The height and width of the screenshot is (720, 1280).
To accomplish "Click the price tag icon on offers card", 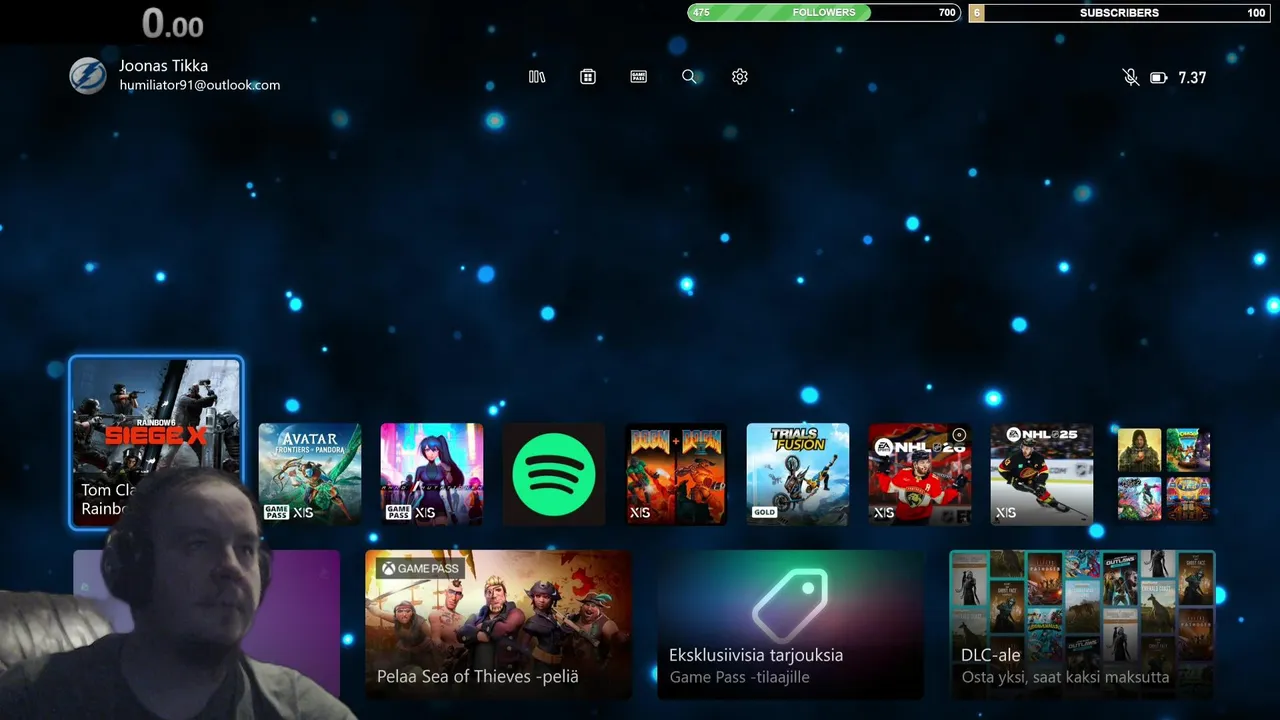I will [790, 605].
